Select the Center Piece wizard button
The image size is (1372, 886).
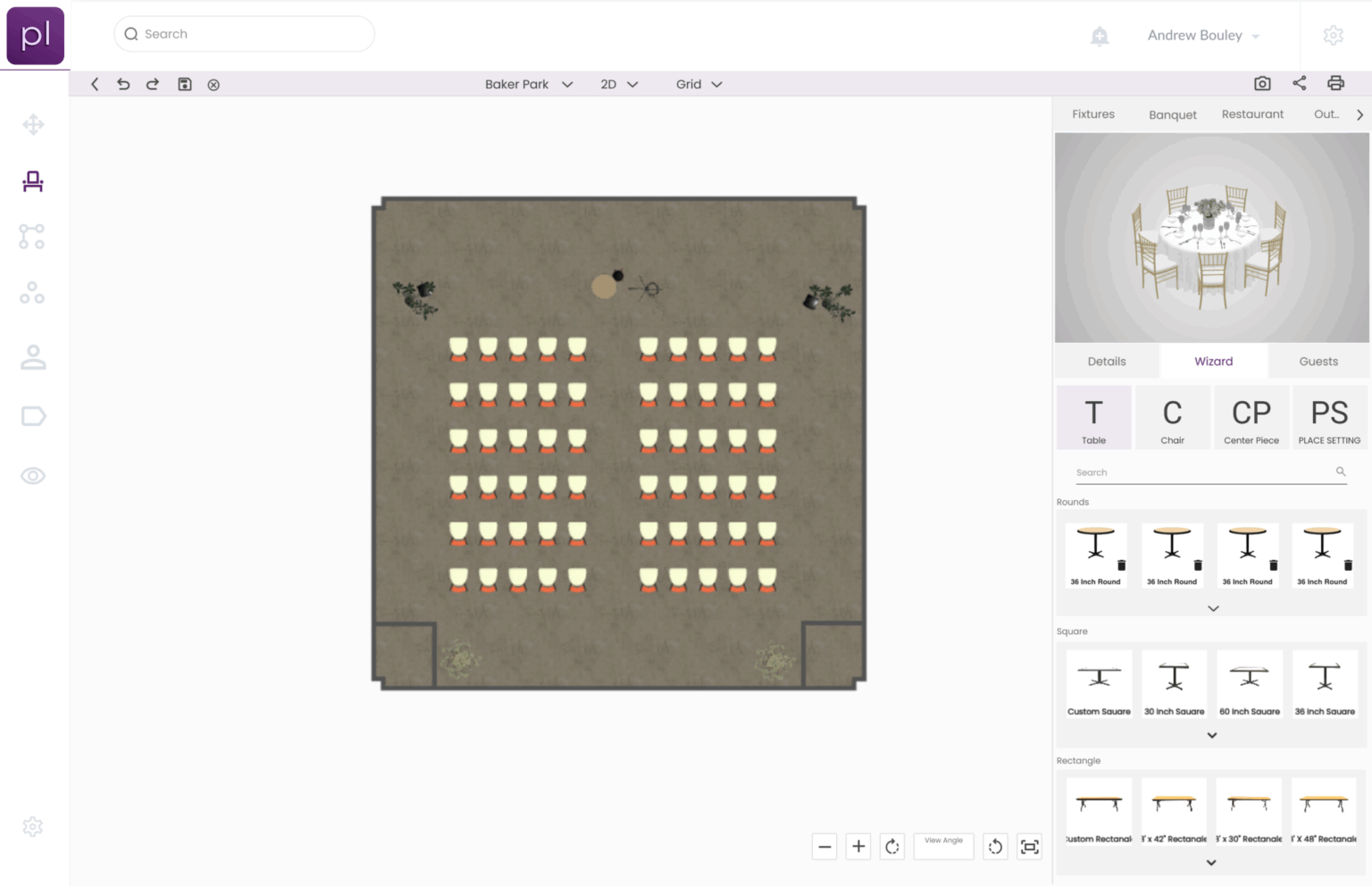point(1251,418)
